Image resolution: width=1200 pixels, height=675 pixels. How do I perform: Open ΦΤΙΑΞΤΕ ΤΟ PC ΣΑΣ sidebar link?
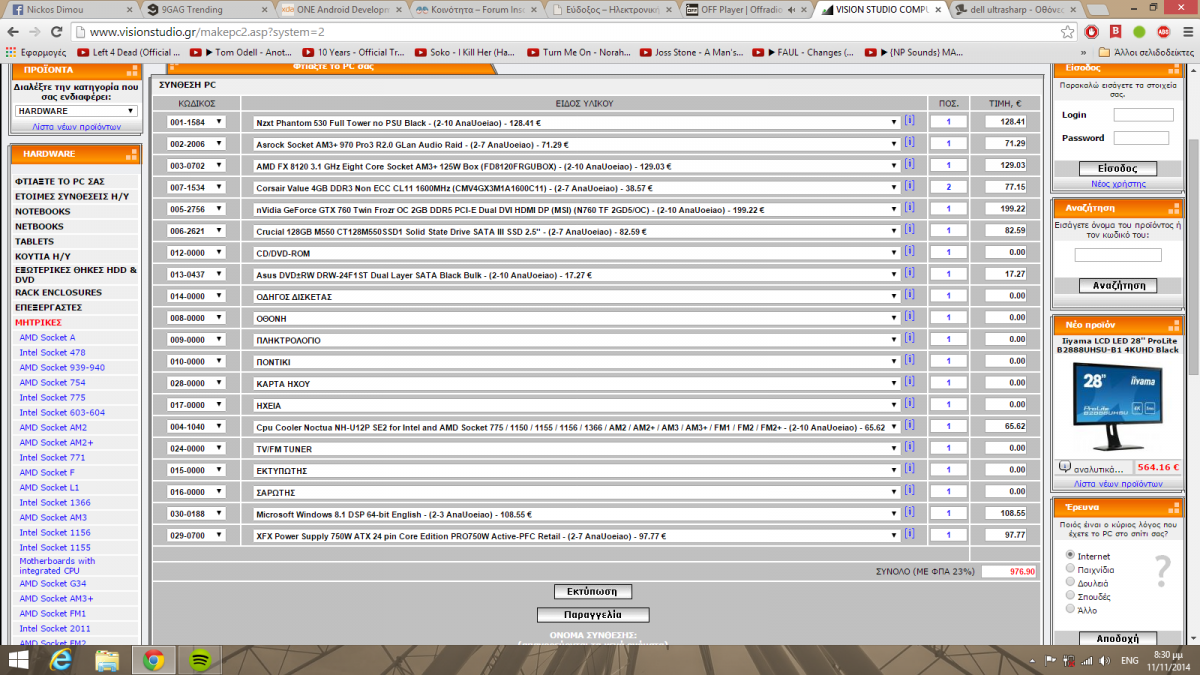pyautogui.click(x=60, y=181)
